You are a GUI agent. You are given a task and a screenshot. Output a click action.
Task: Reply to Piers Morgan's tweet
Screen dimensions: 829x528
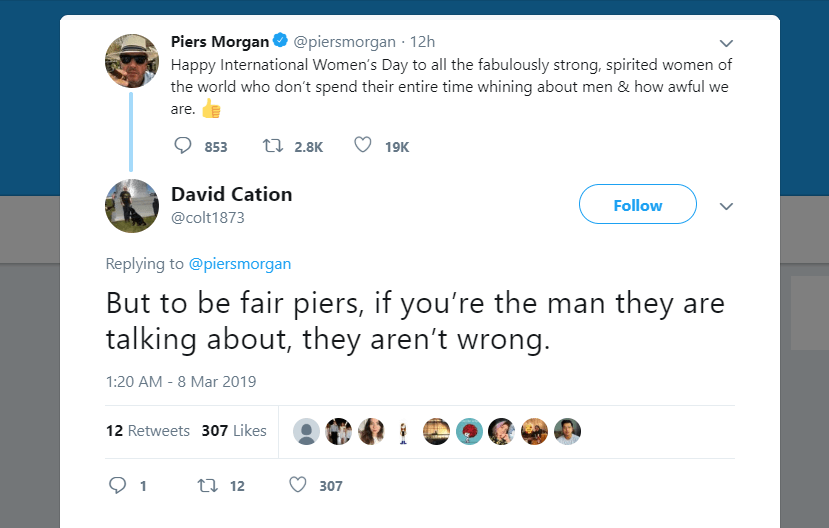pos(183,146)
